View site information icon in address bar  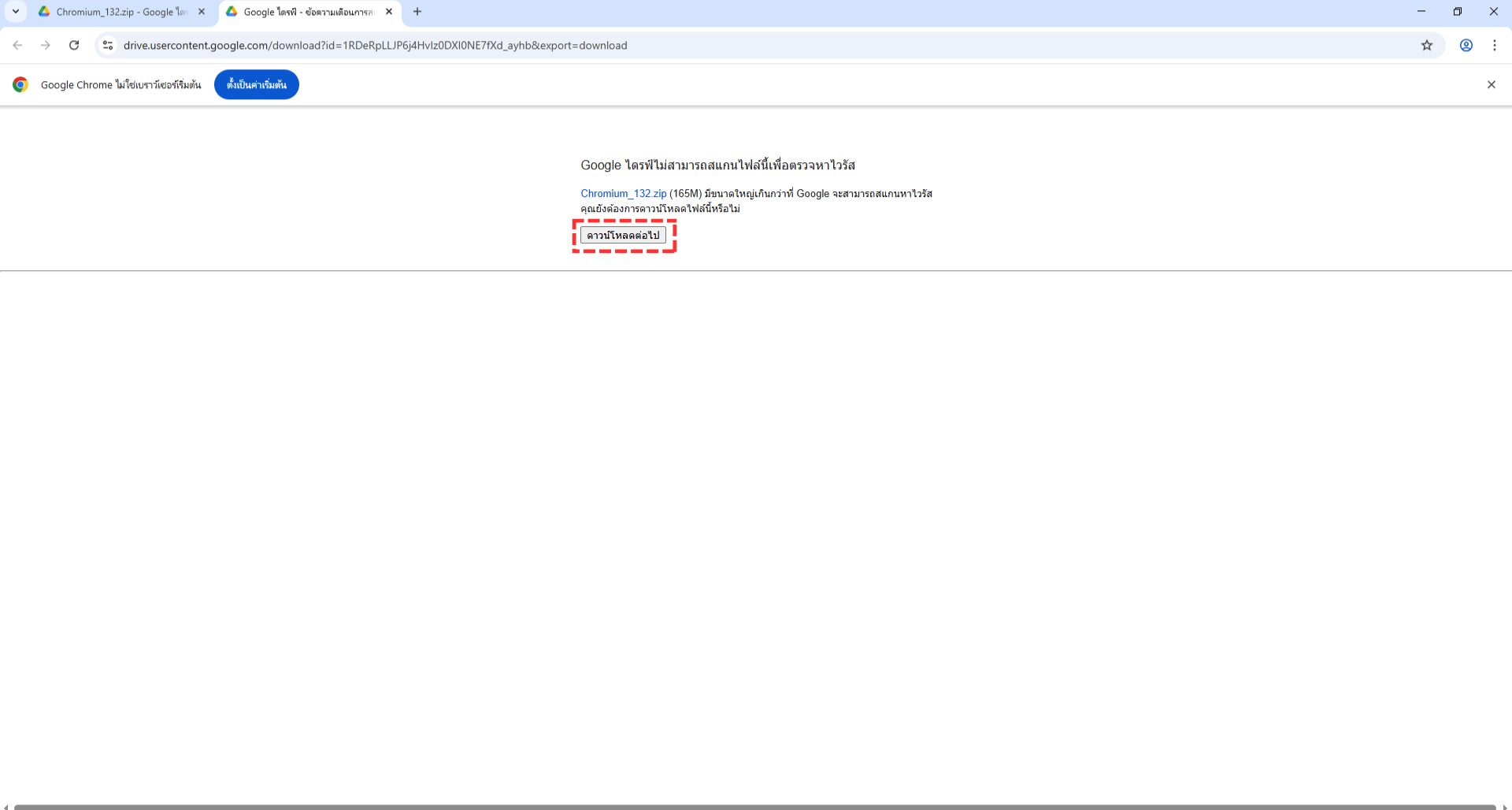pyautogui.click(x=108, y=46)
